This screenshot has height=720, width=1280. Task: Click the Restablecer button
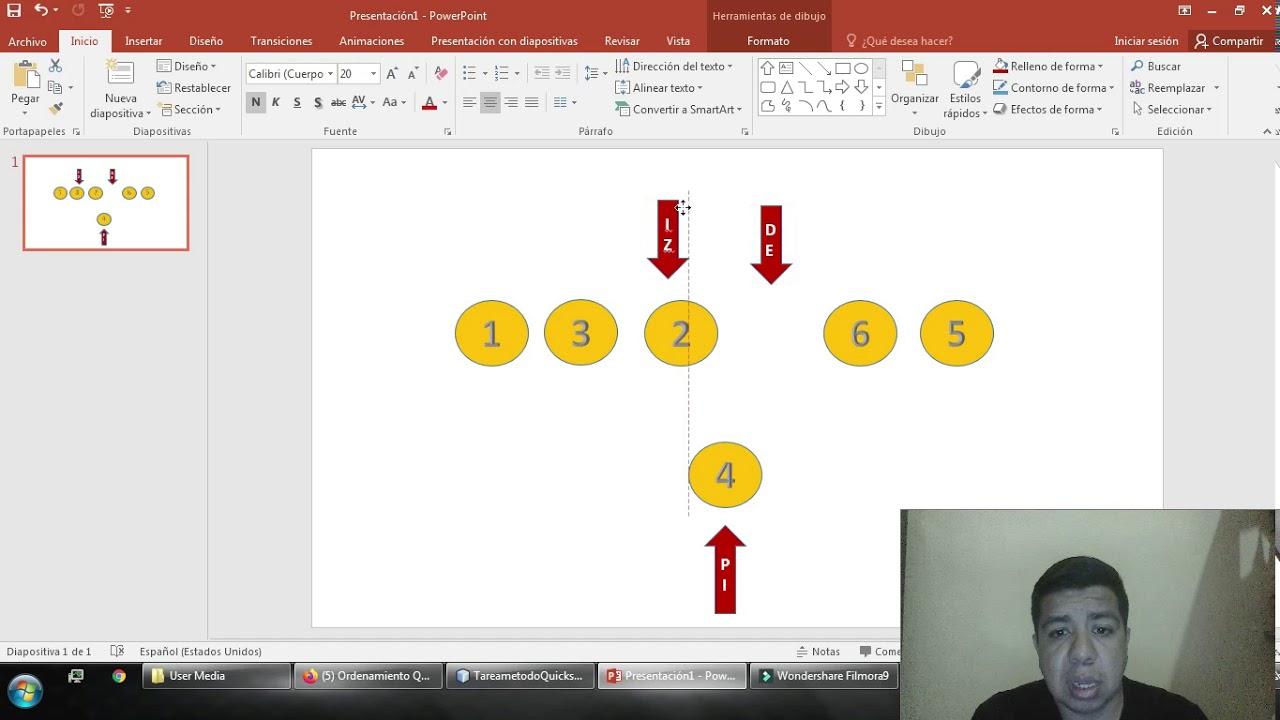click(194, 88)
